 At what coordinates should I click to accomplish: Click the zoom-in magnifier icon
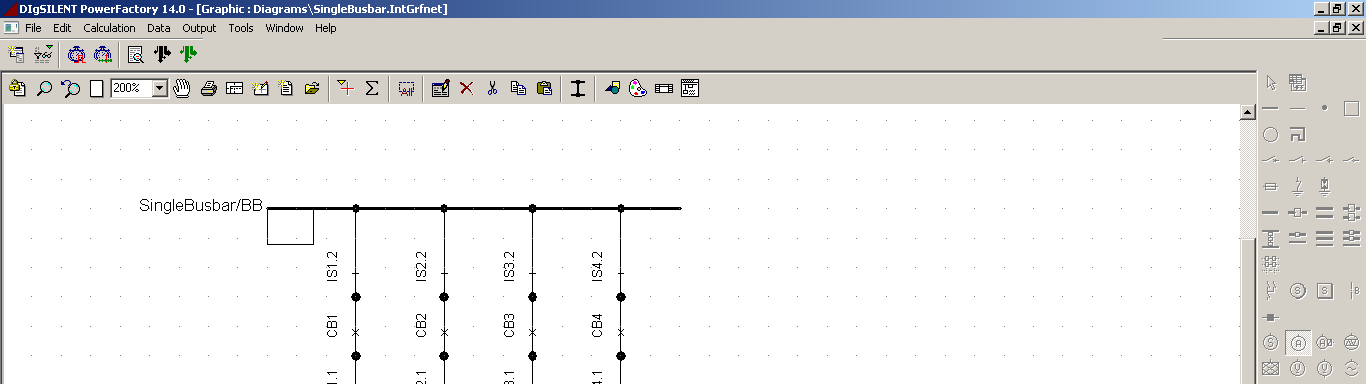click(x=44, y=88)
